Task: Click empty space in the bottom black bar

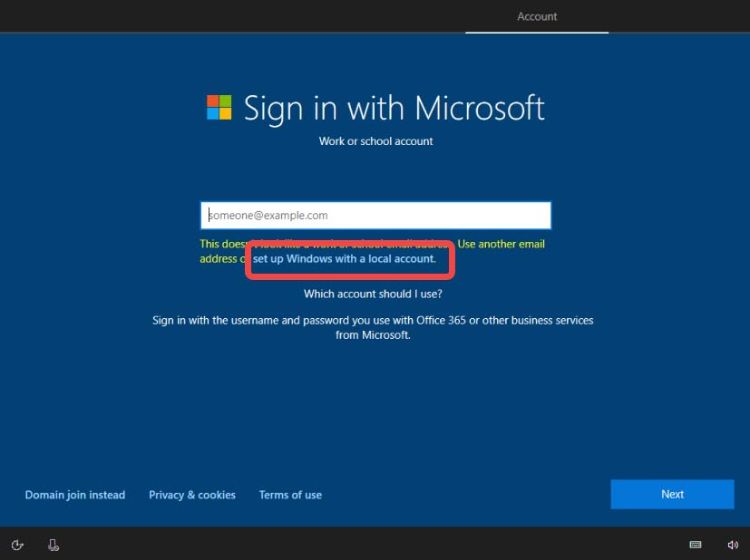Action: (x=375, y=545)
